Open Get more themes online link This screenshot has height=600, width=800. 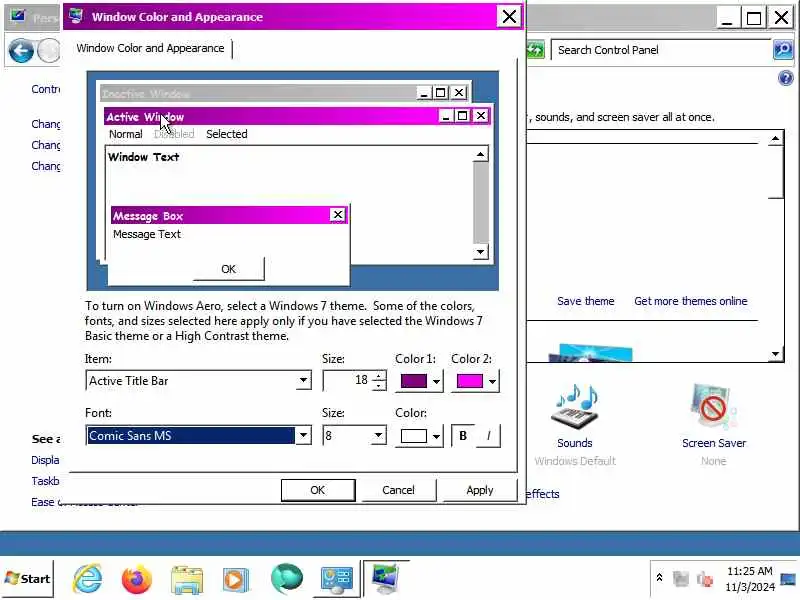click(x=691, y=301)
